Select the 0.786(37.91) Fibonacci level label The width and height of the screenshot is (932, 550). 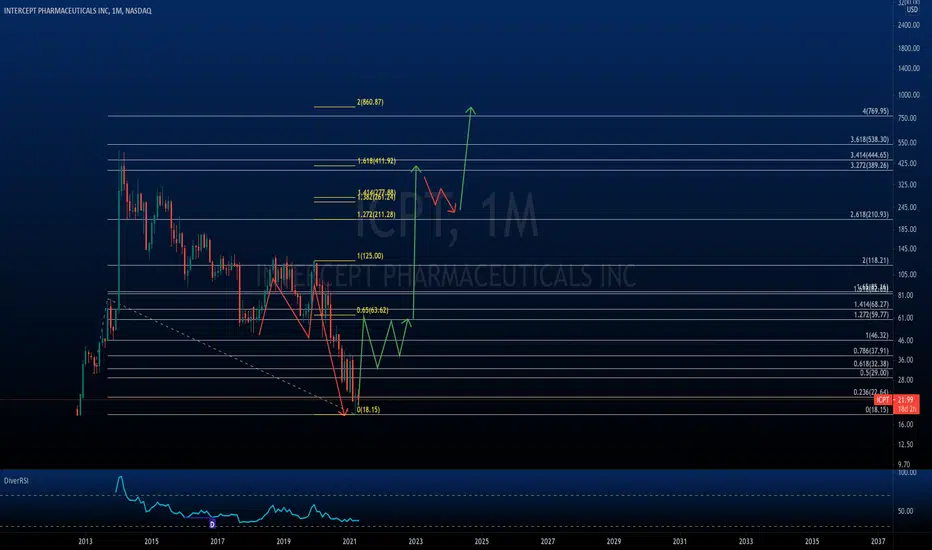coord(871,351)
